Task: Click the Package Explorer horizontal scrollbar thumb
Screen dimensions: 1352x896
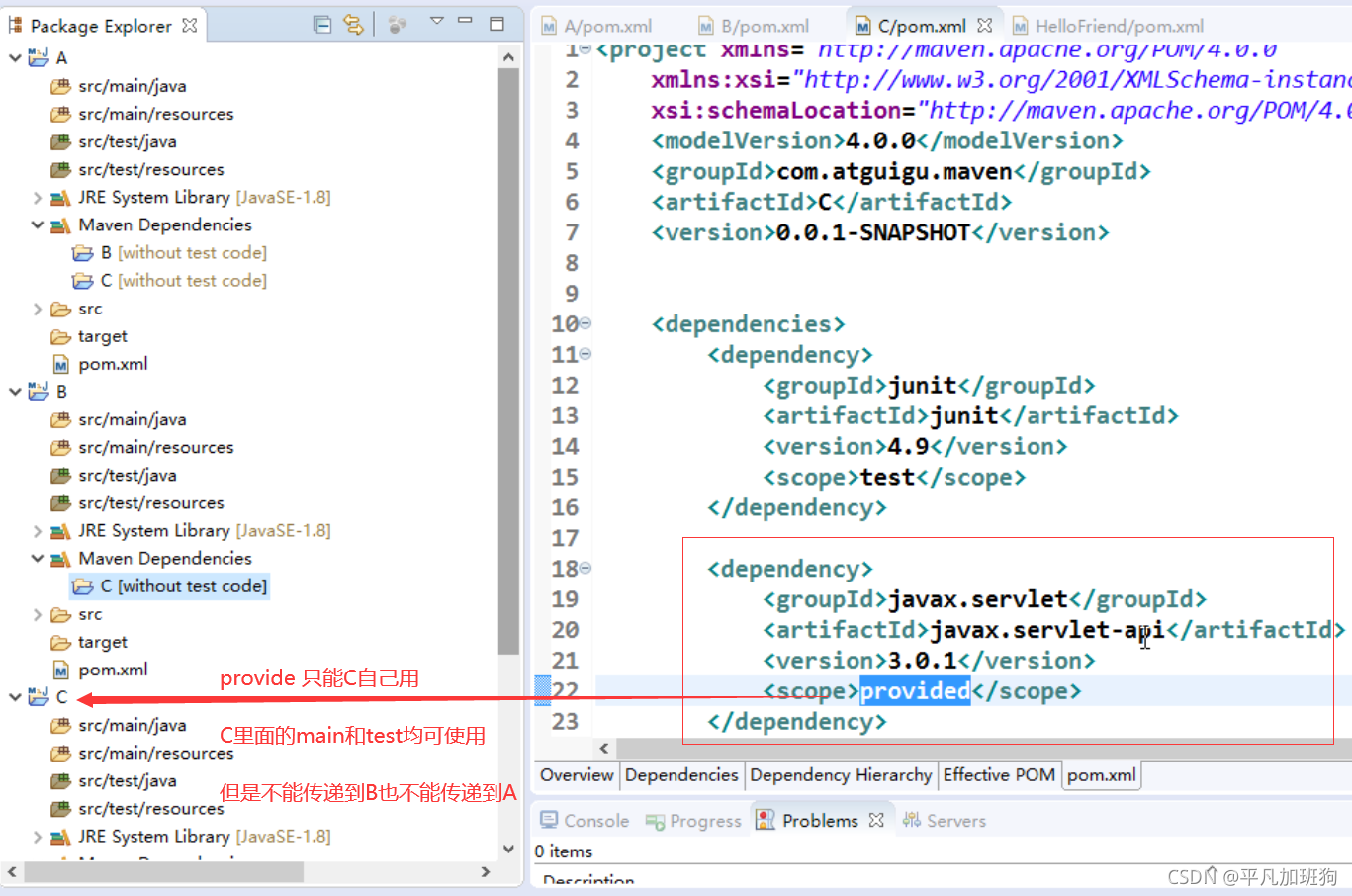Action: [x=163, y=872]
